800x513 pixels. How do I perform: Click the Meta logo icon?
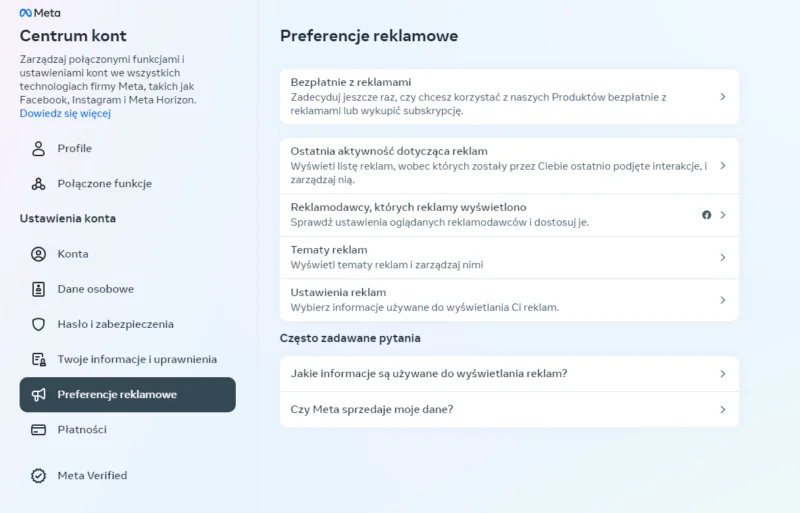click(26, 13)
